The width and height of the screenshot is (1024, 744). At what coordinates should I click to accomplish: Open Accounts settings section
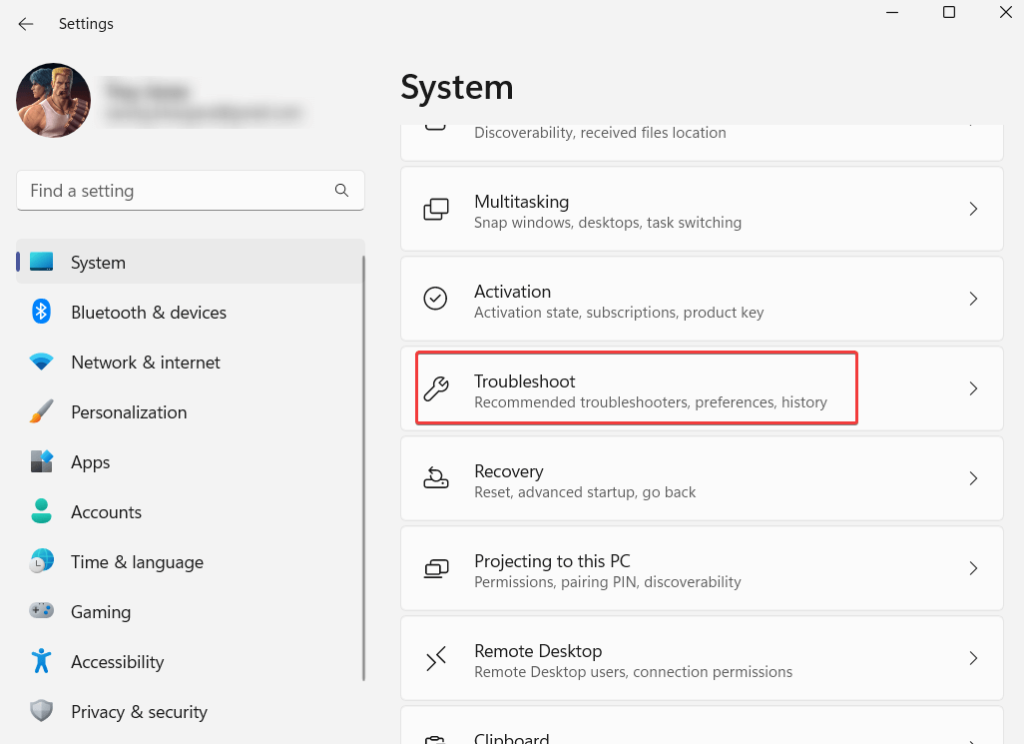coord(106,512)
